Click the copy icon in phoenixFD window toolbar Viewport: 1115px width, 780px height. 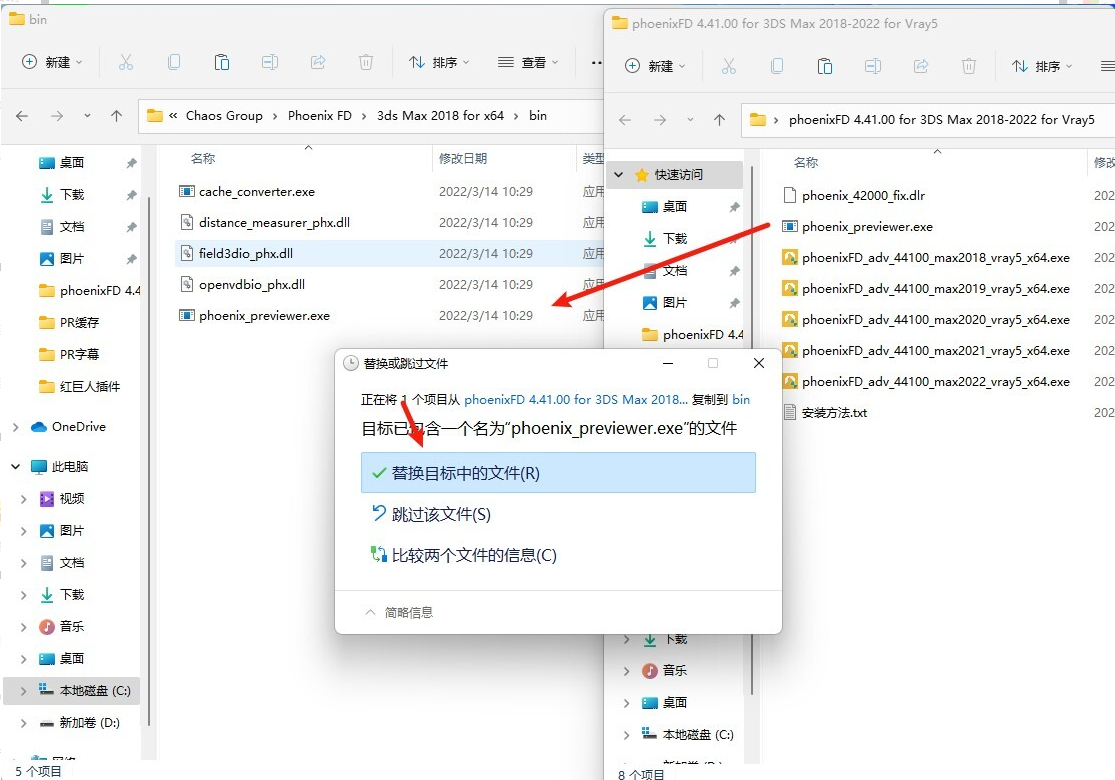[777, 66]
